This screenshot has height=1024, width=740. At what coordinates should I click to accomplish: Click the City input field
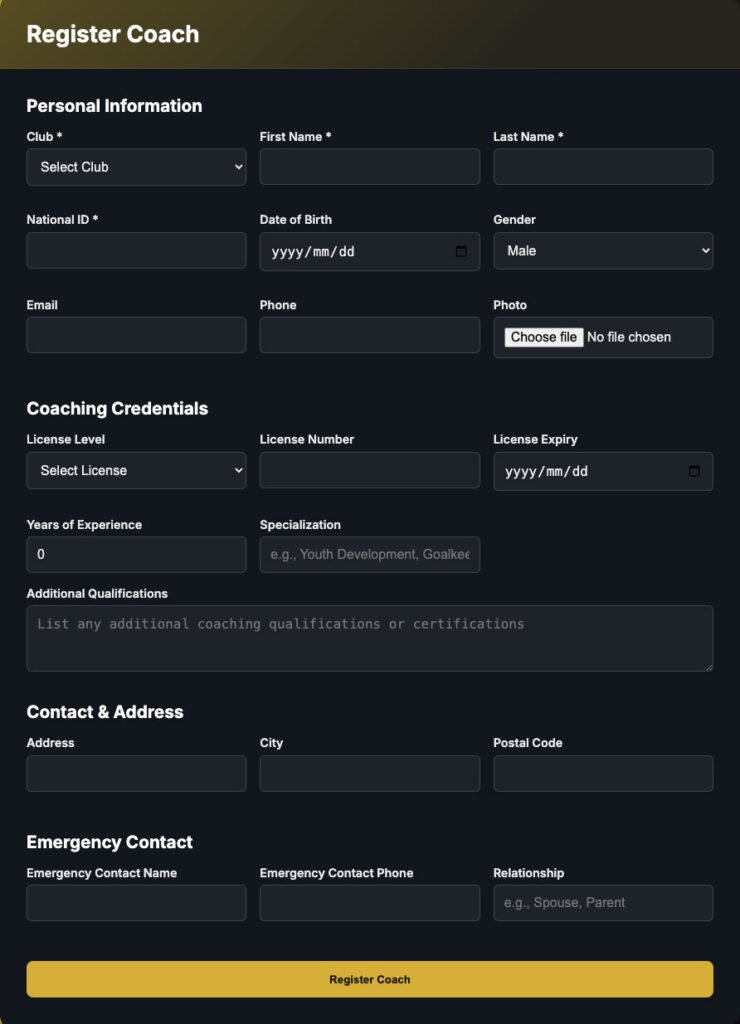tap(370, 773)
